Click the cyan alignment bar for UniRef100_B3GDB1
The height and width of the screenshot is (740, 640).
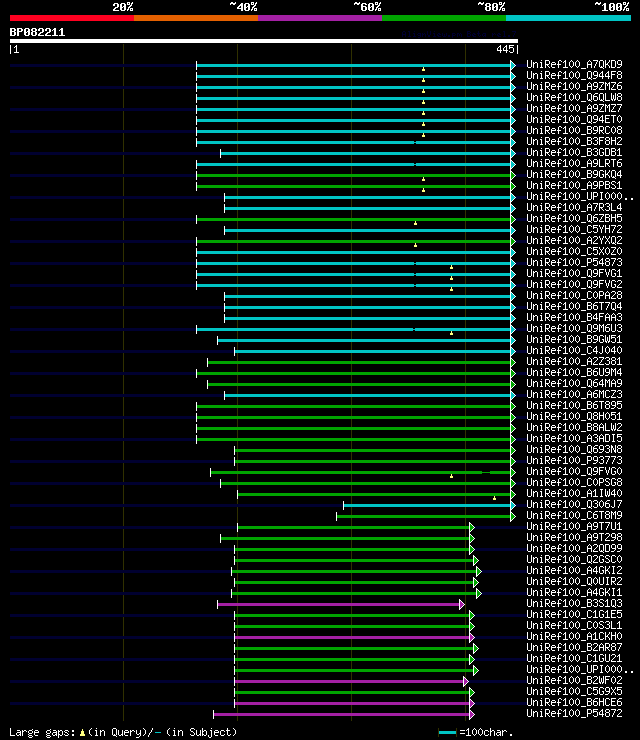pos(366,153)
